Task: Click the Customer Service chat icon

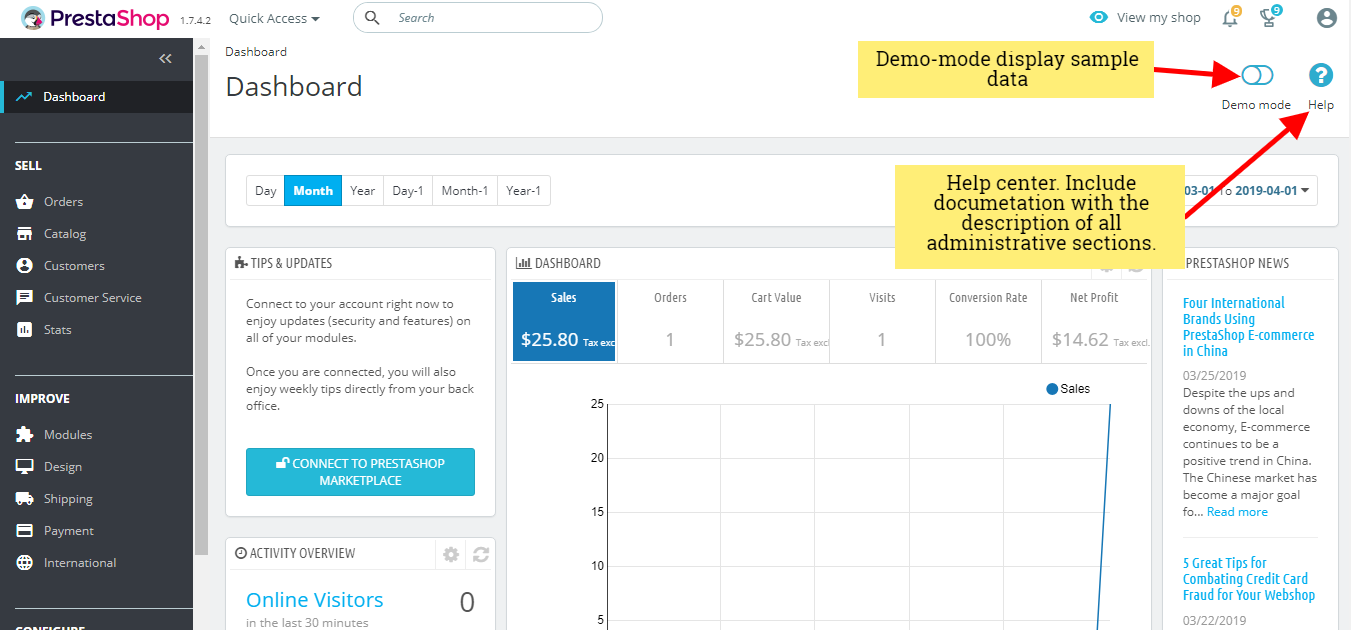Action: pos(25,298)
